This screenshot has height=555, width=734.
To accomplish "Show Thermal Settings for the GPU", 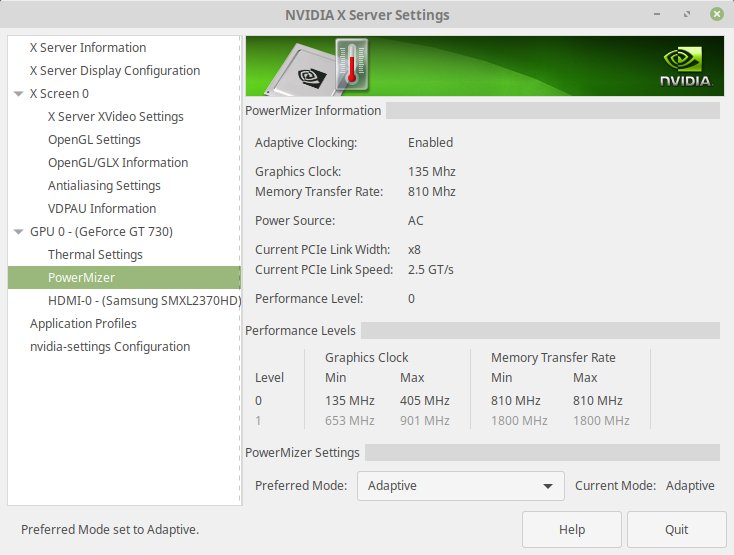I will tap(95, 255).
